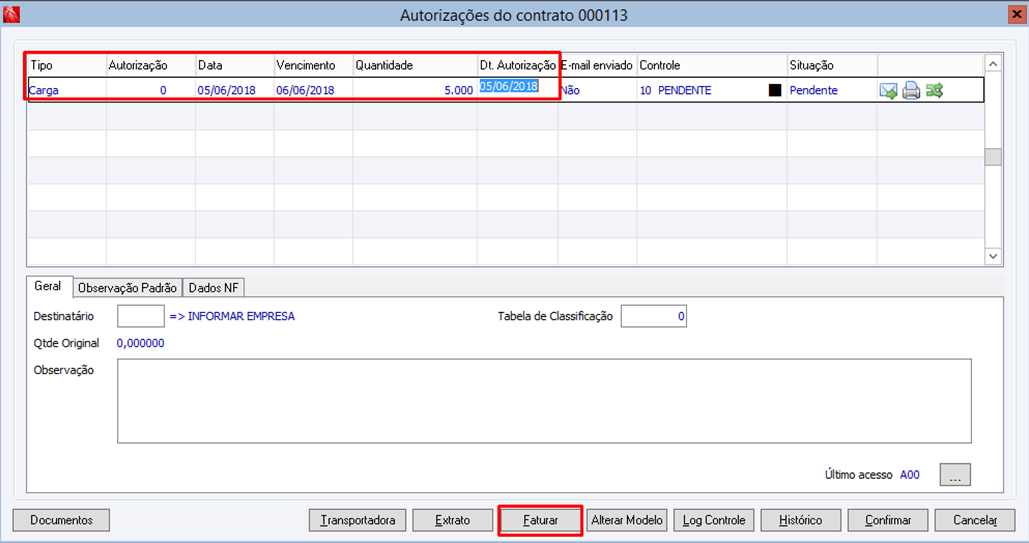Screen dimensions: 1029x543
Task: Select the Geral tab
Action: tap(48, 286)
